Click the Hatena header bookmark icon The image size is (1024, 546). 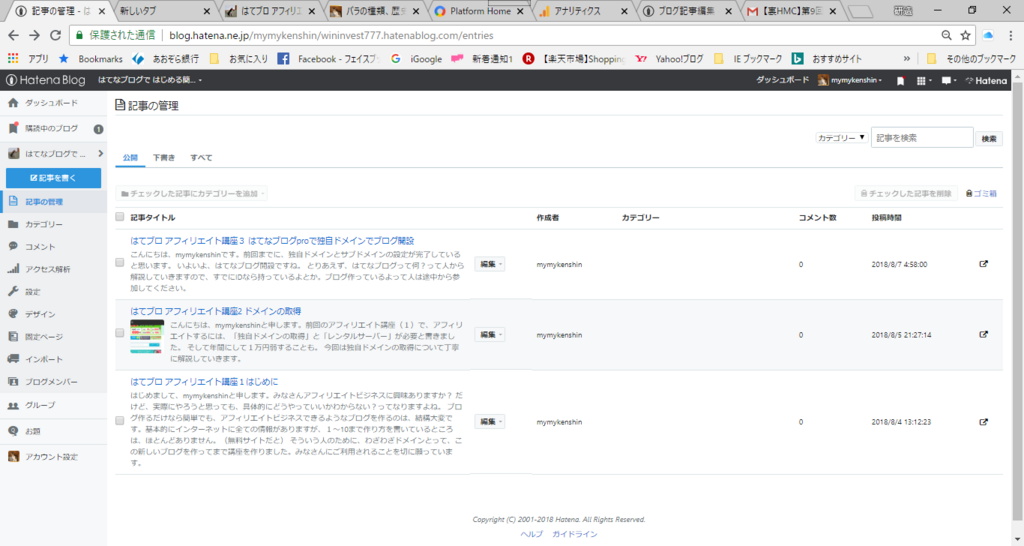tap(901, 81)
